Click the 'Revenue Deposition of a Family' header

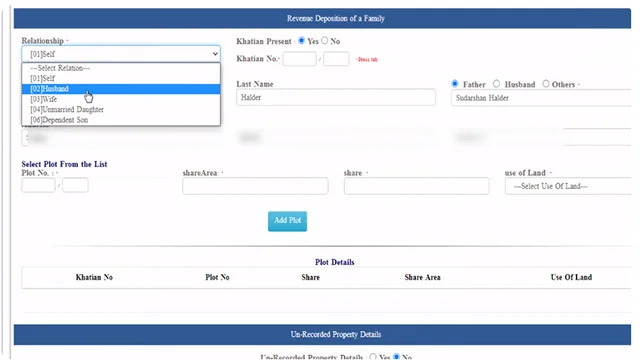coord(322,18)
